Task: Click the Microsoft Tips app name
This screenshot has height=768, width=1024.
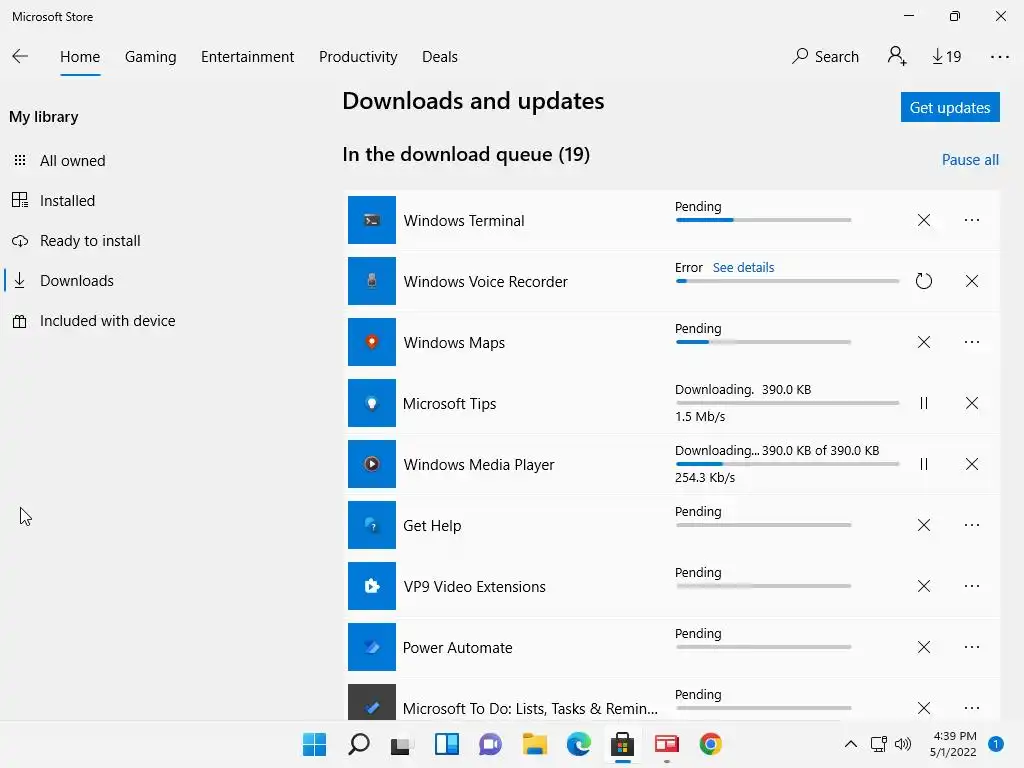Action: click(x=449, y=404)
